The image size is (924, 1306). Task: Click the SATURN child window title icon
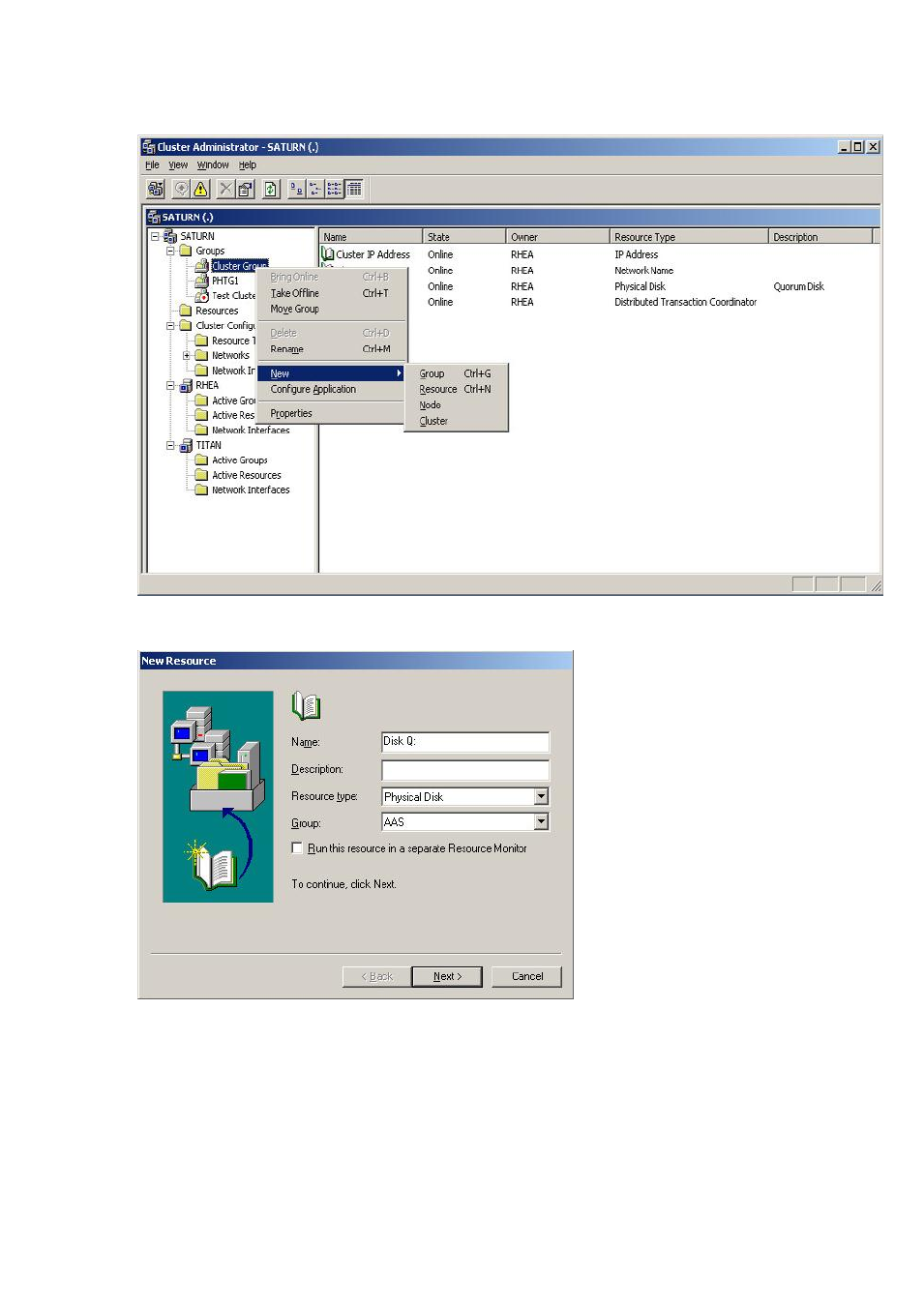[x=154, y=217]
